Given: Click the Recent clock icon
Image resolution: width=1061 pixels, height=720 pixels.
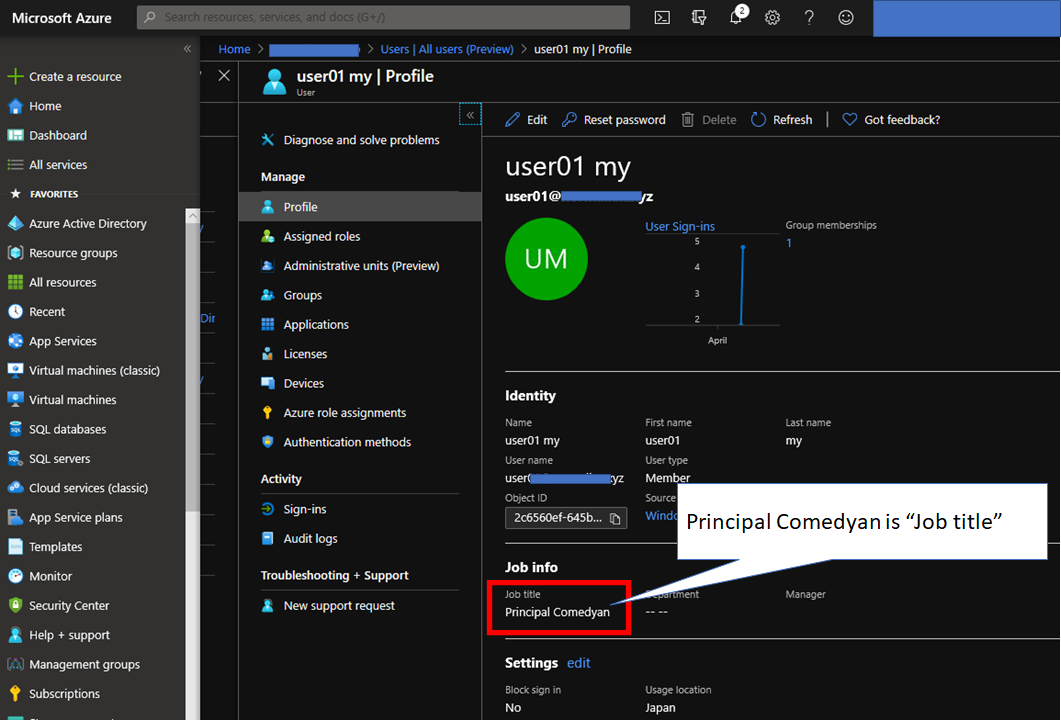Looking at the screenshot, I should (15, 311).
